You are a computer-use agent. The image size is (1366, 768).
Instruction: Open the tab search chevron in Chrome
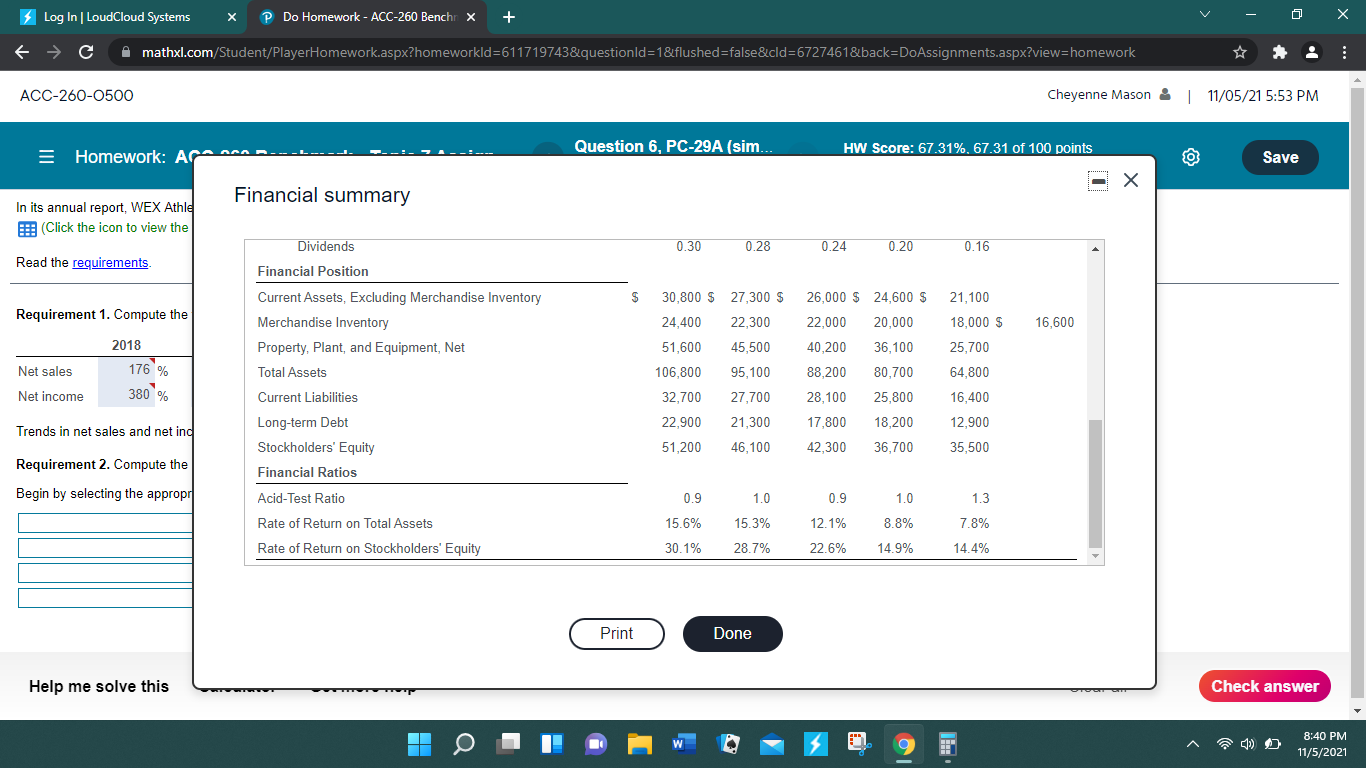(x=1205, y=15)
